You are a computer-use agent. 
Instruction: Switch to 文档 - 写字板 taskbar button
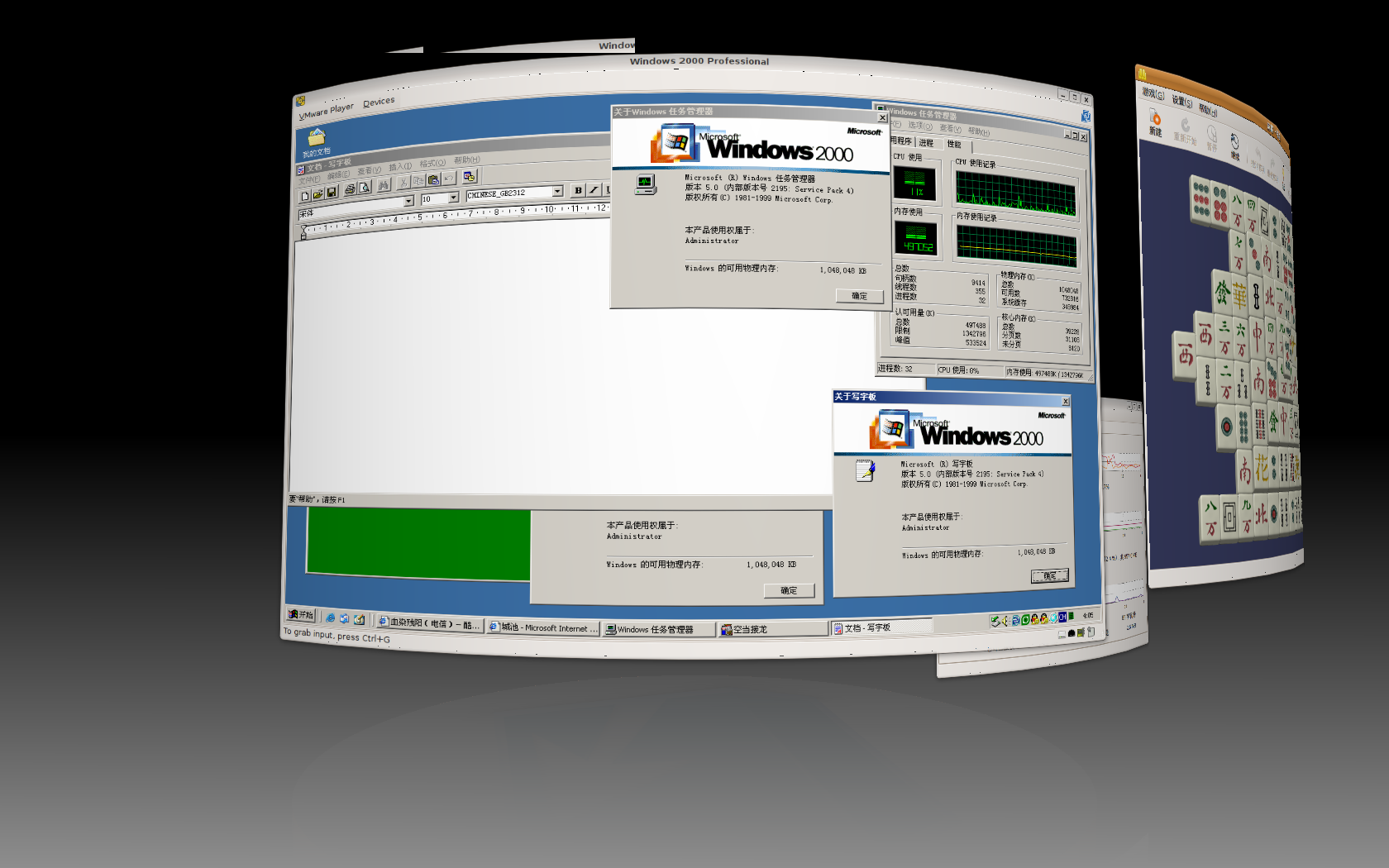coord(881,627)
